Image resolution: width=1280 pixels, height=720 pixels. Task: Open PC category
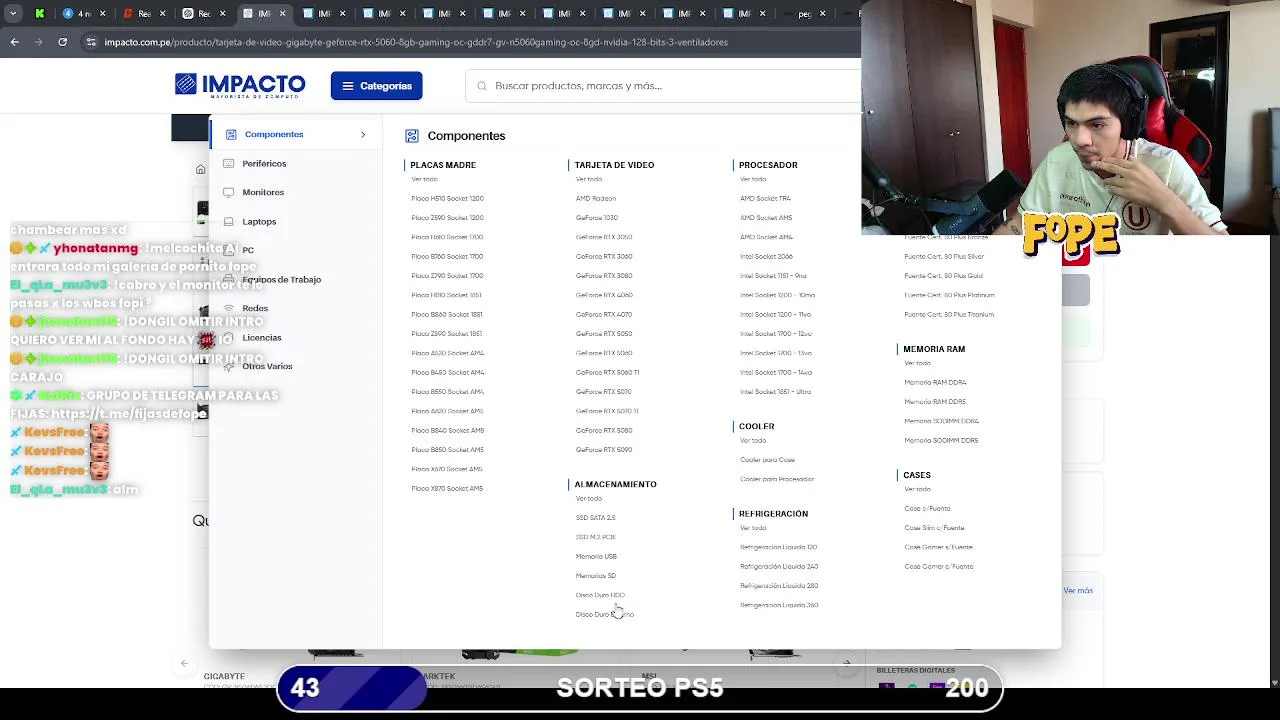pos(248,250)
